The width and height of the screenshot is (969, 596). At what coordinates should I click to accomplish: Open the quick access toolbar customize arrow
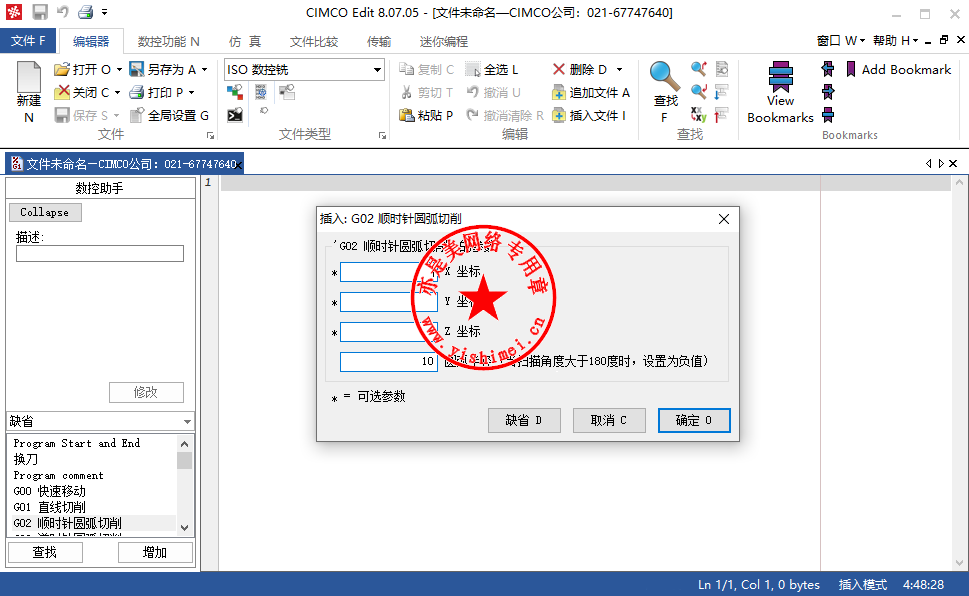[x=104, y=12]
